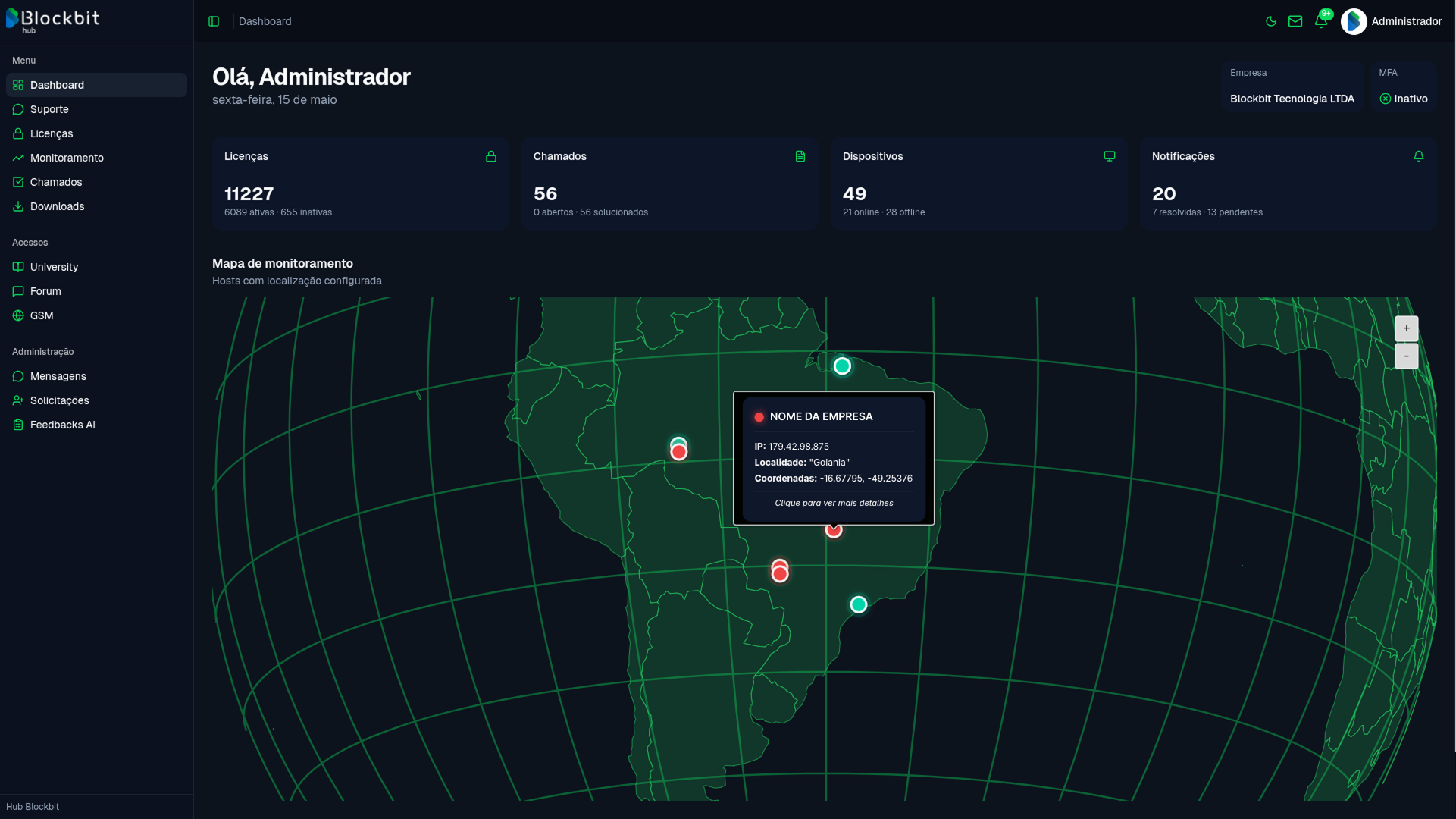This screenshot has height=819, width=1456.
Task: Click the Licenças count 11227
Action: click(x=249, y=194)
